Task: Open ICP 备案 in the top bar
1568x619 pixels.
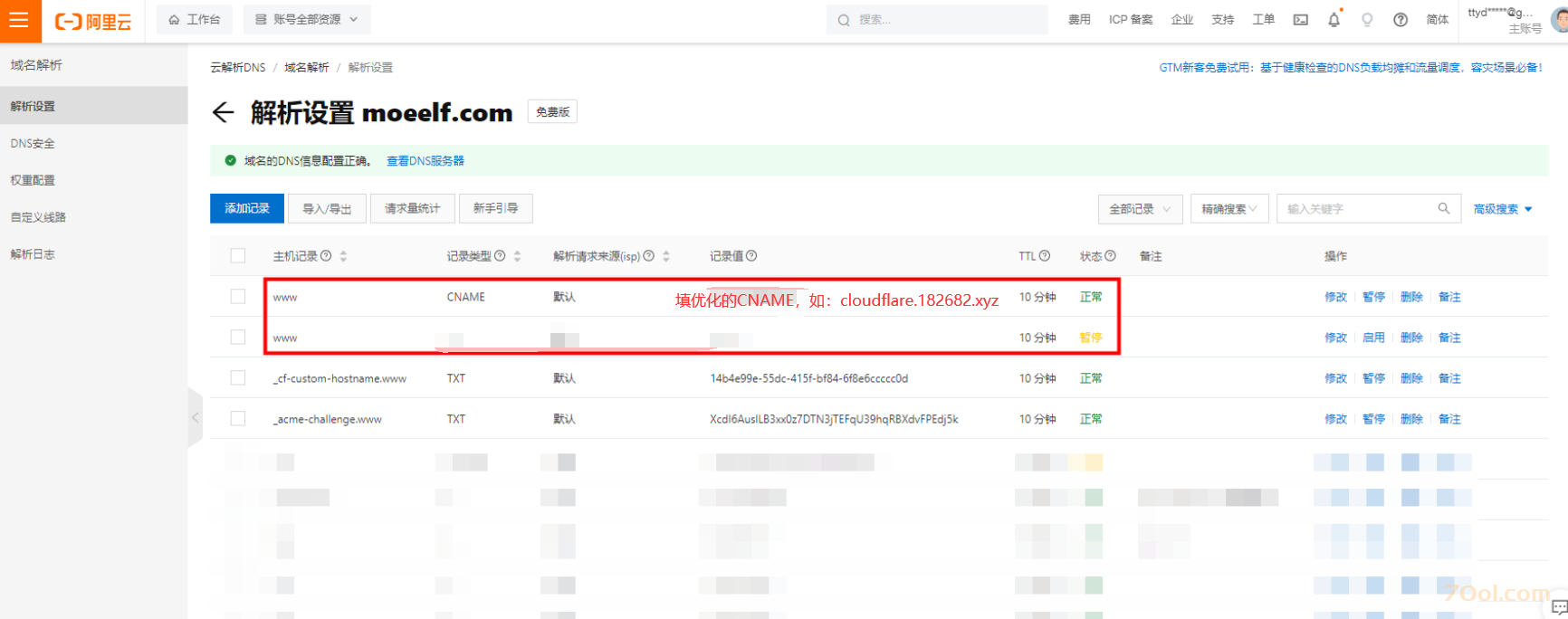Action: [1131, 19]
